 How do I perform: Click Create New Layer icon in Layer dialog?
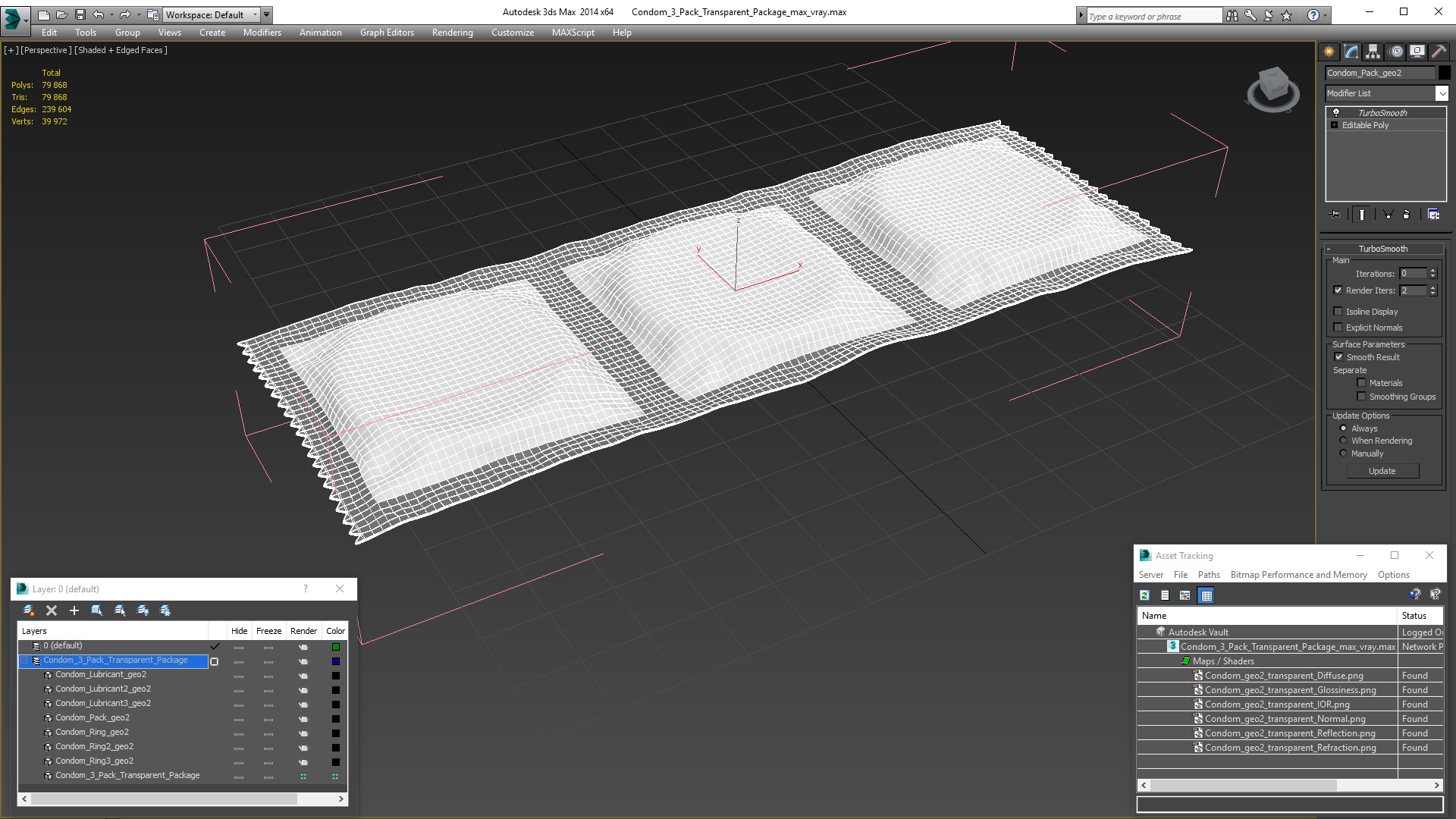pyautogui.click(x=29, y=610)
